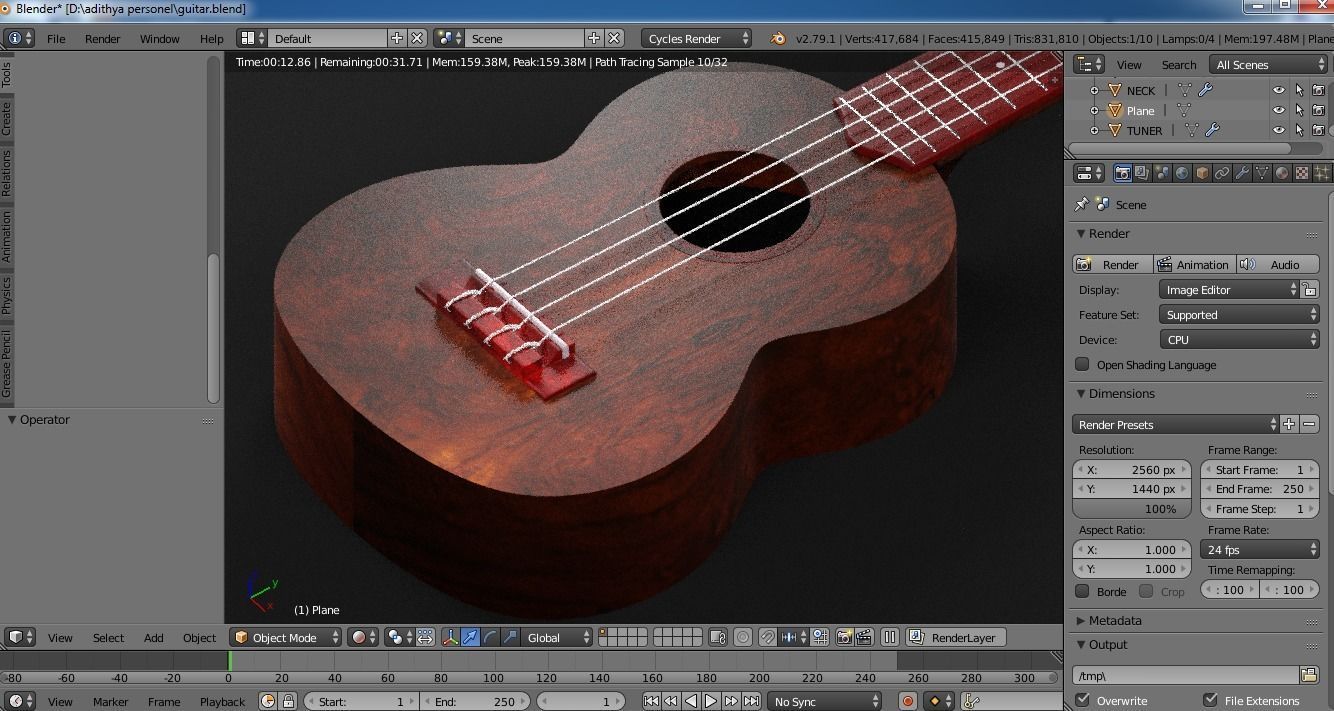Open the Cycles Render engine dropdown
1334x711 pixels.
point(696,38)
